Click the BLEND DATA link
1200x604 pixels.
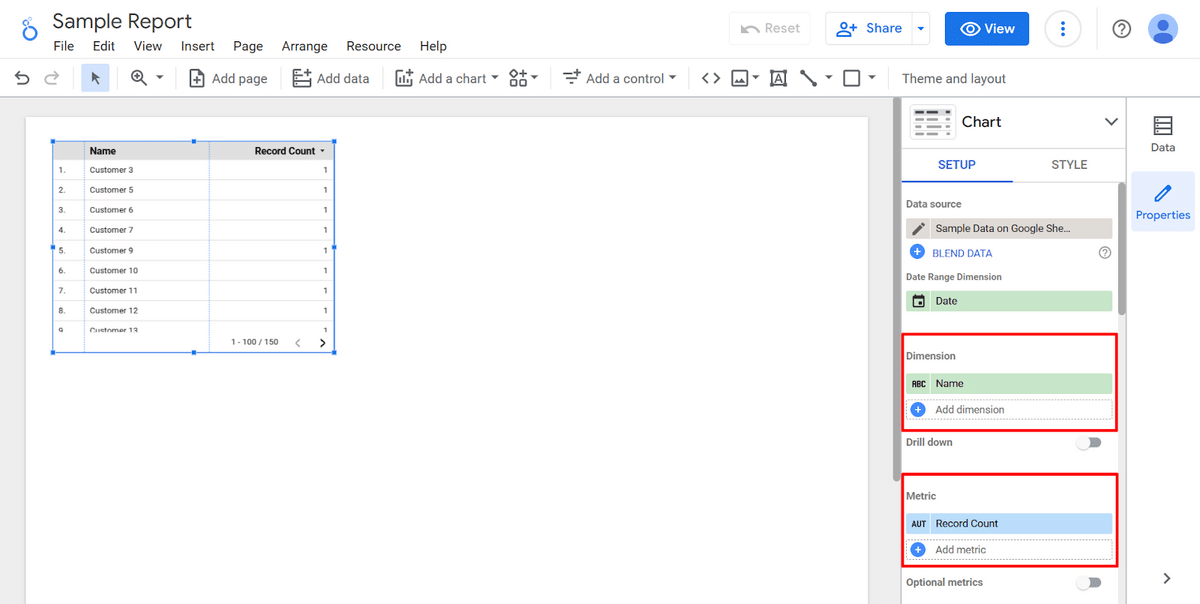click(x=961, y=253)
